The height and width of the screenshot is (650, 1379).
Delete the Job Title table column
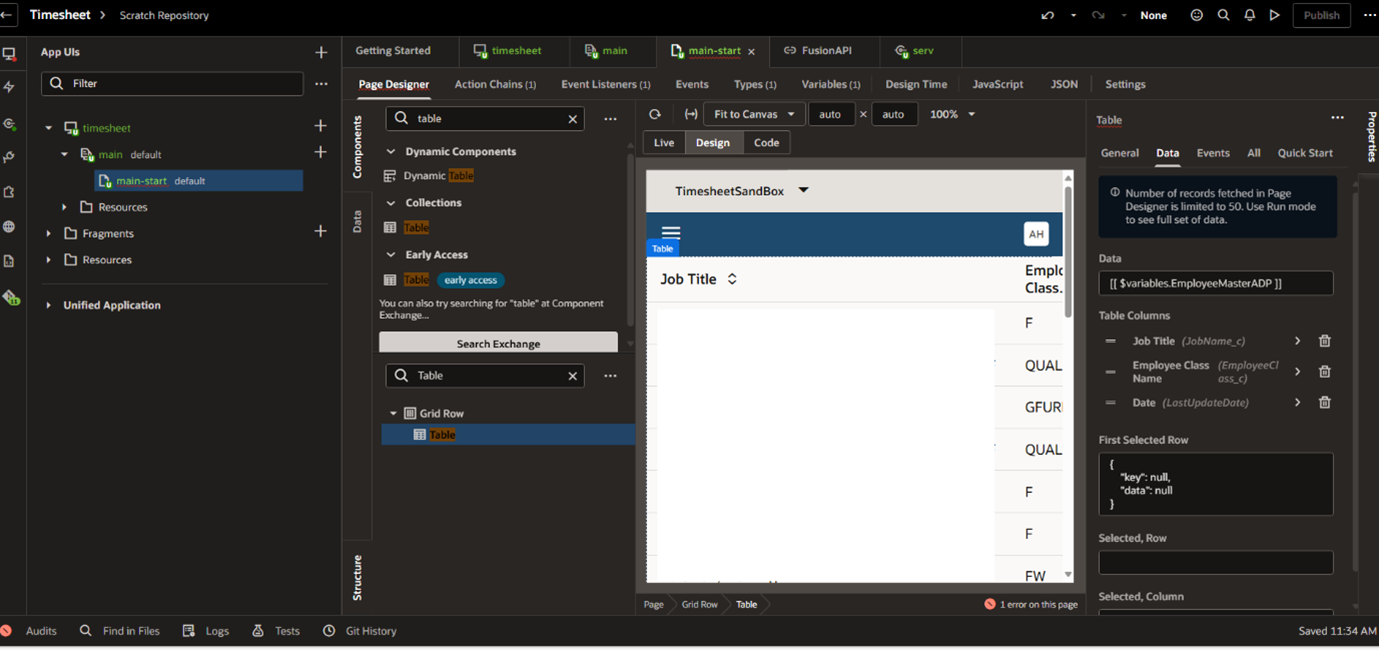point(1324,341)
